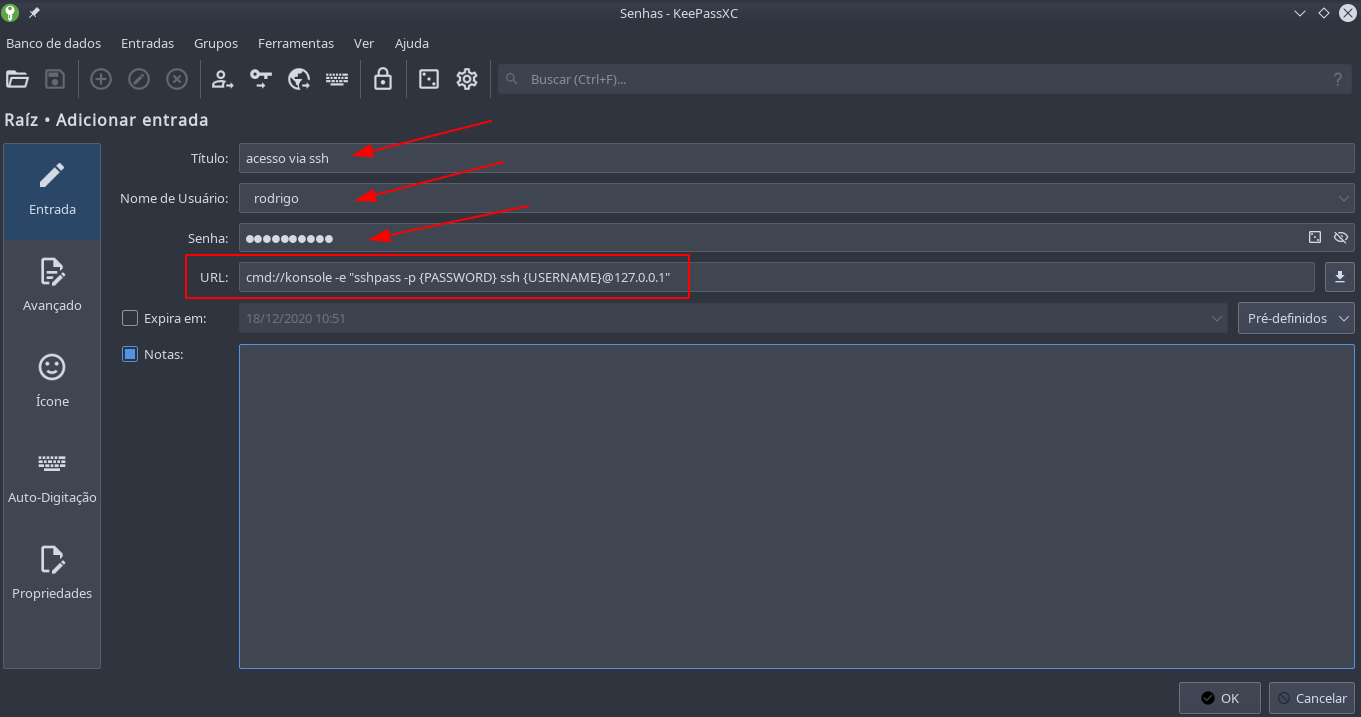Click the OK button
Screen dimensions: 1361x717
(1219, 698)
